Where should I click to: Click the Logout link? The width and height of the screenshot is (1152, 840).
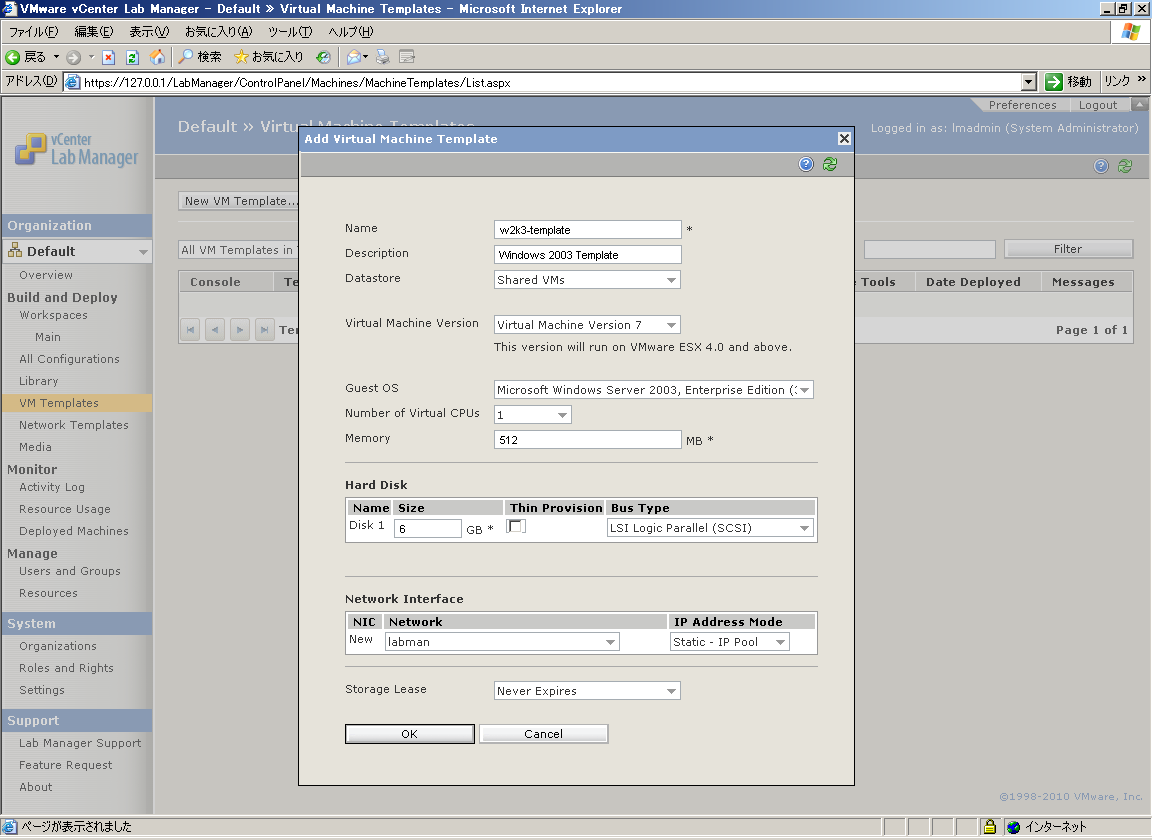(x=1098, y=105)
